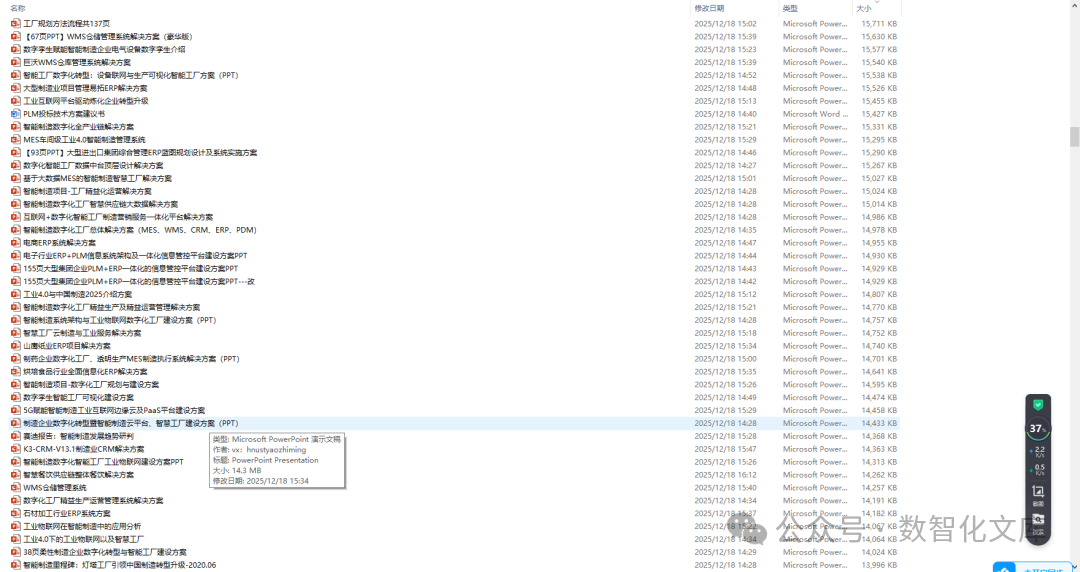Screen dimensions: 1080x572
Task: Click the scrollbar down arrow at bottom right
Action: tap(1074, 566)
